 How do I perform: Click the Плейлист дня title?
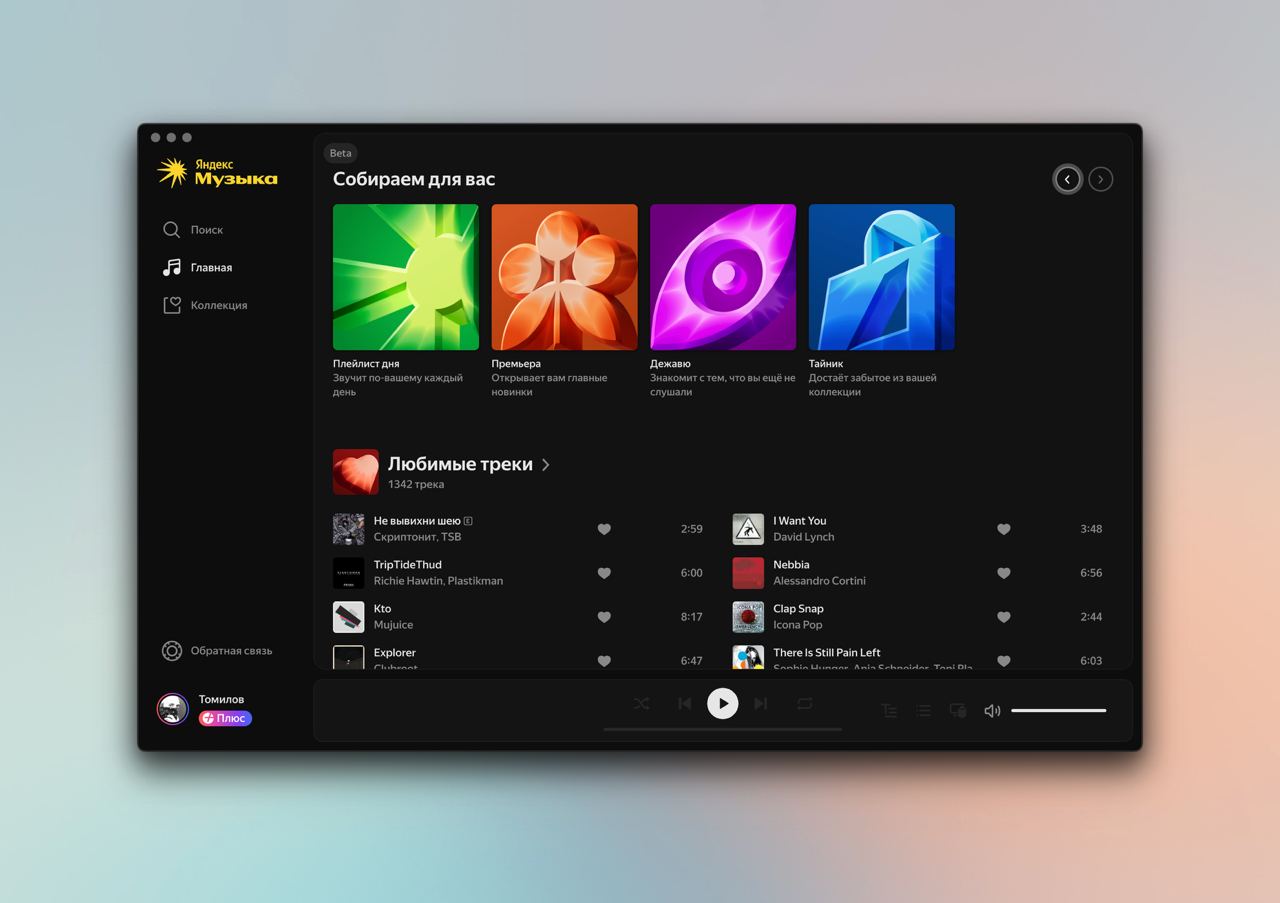pyautogui.click(x=366, y=364)
